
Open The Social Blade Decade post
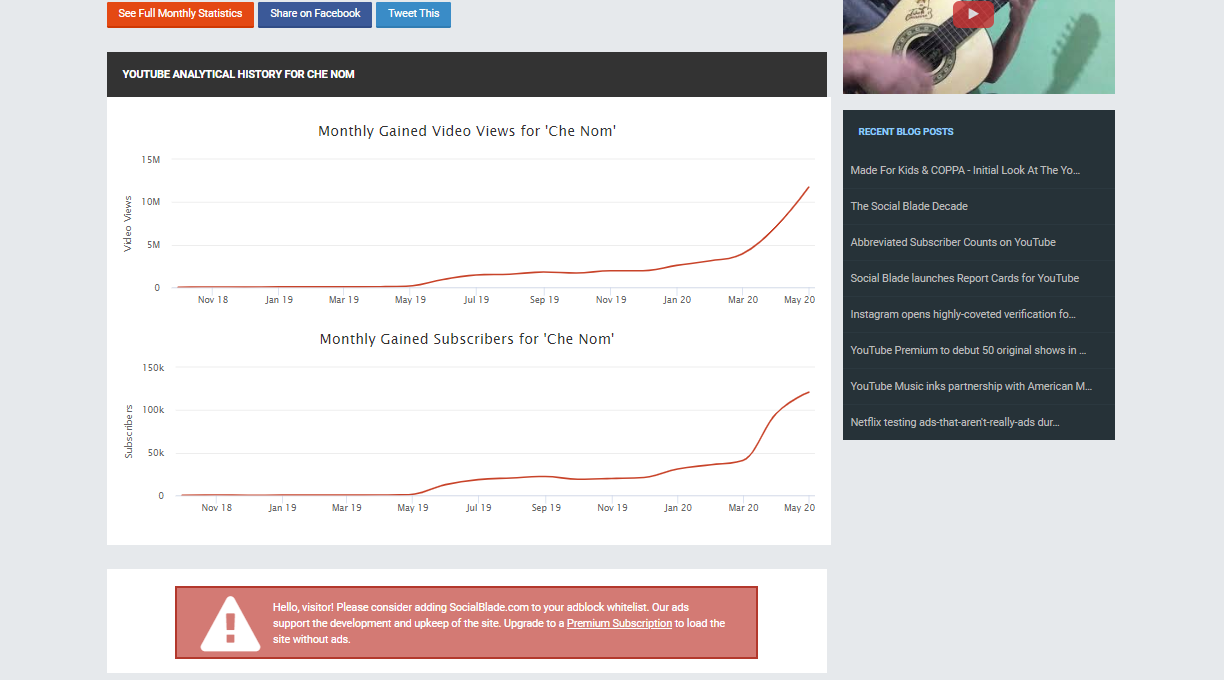coord(909,206)
